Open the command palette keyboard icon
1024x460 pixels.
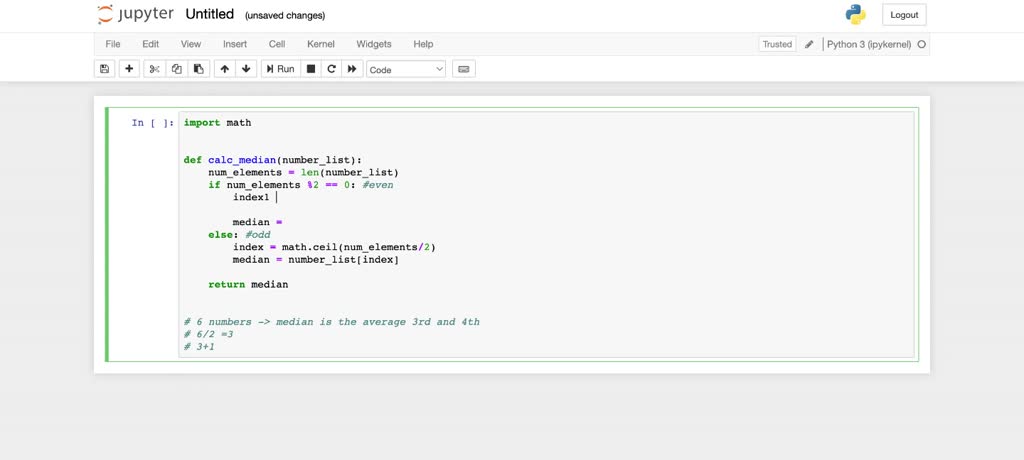[464, 69]
